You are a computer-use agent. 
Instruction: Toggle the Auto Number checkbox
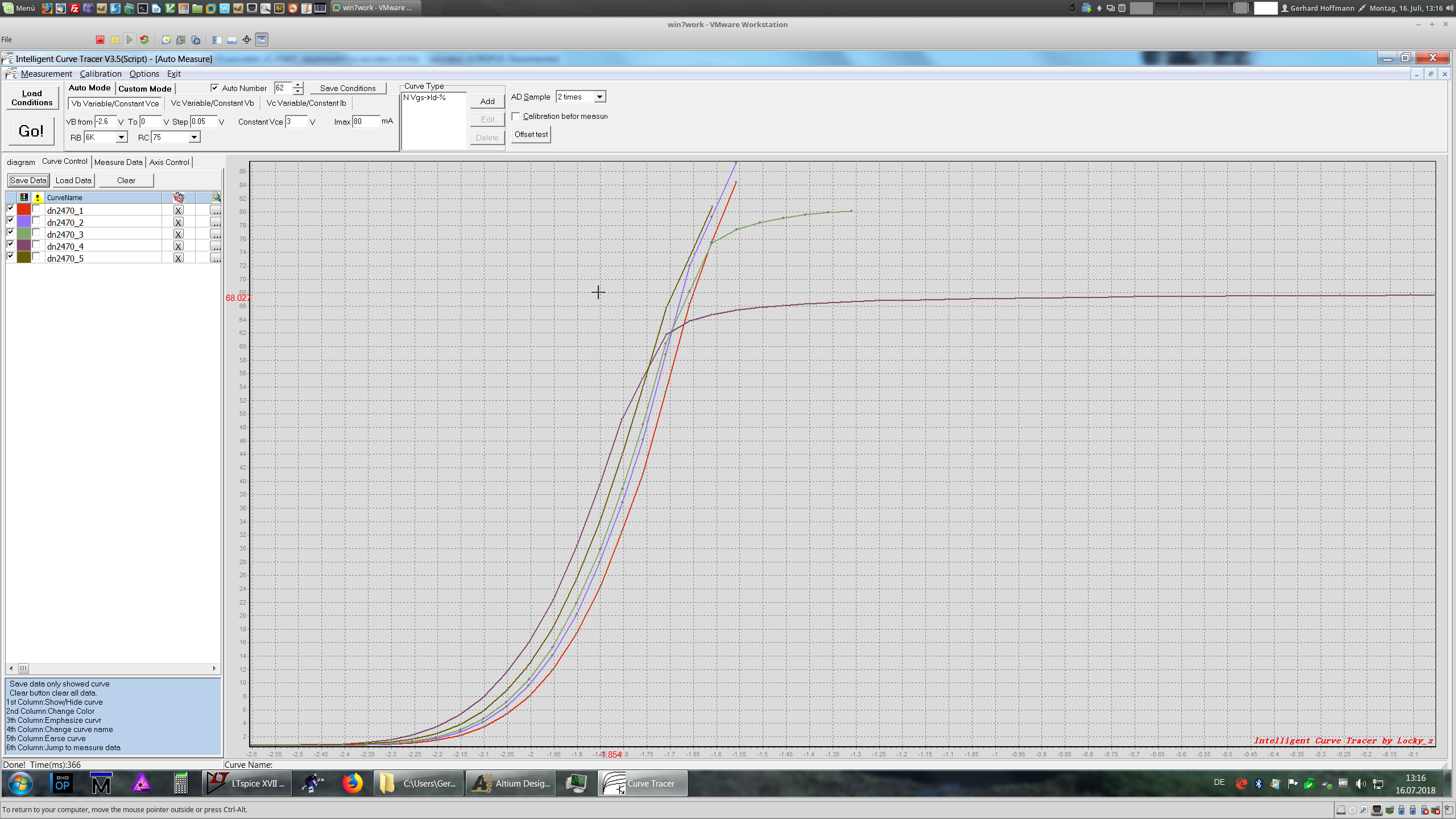point(215,88)
